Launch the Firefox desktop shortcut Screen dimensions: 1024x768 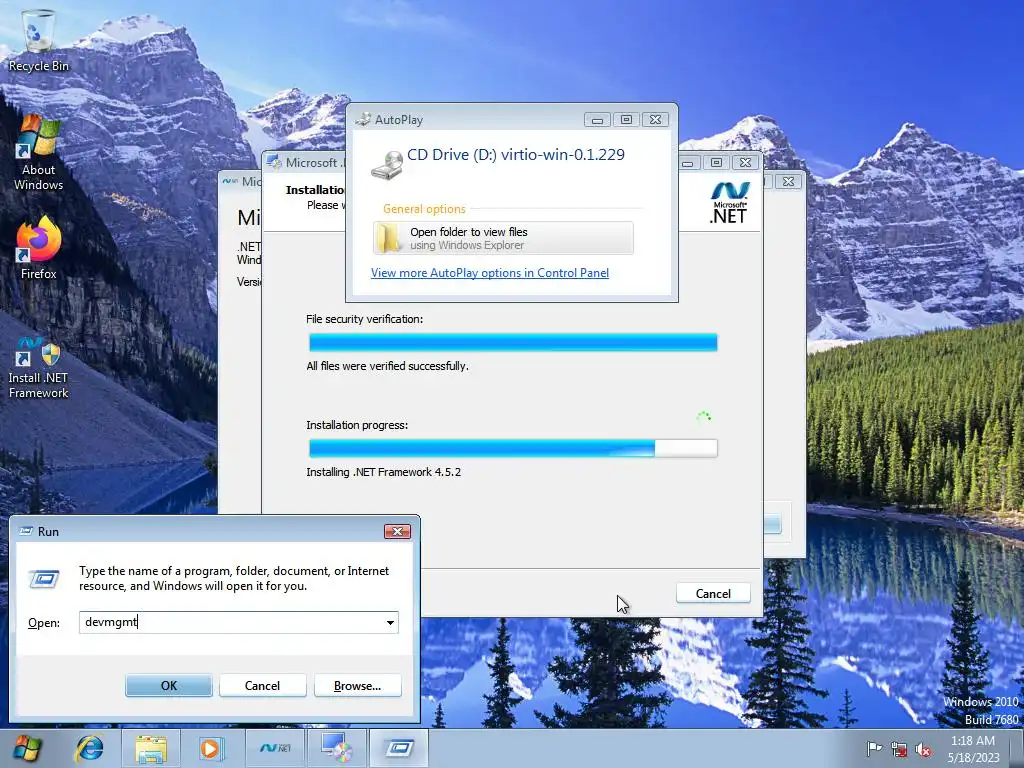(38, 248)
